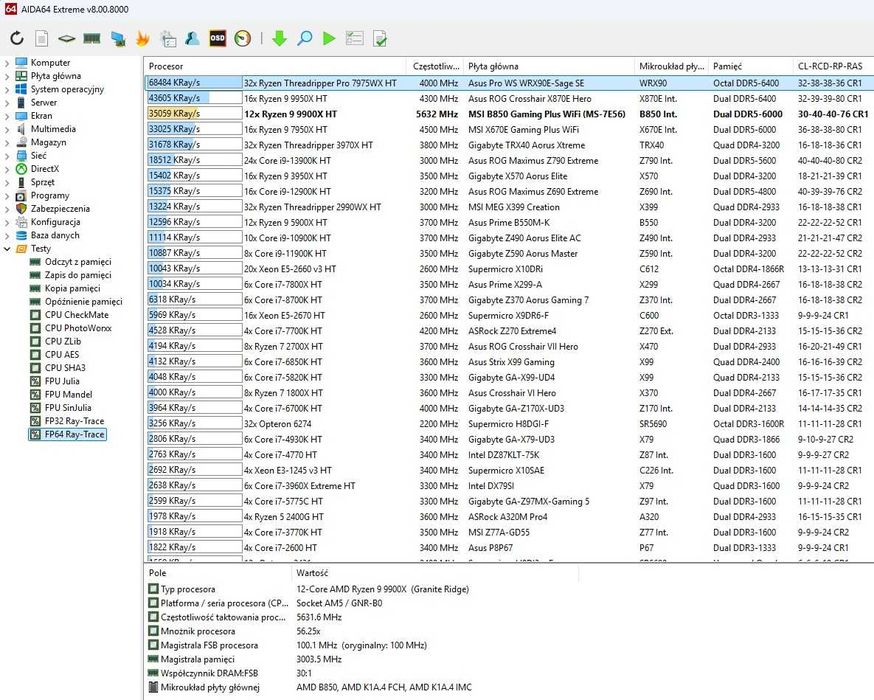Open the CPU chip tool icon
Viewport: 874px width, 700px height.
(x=66, y=38)
